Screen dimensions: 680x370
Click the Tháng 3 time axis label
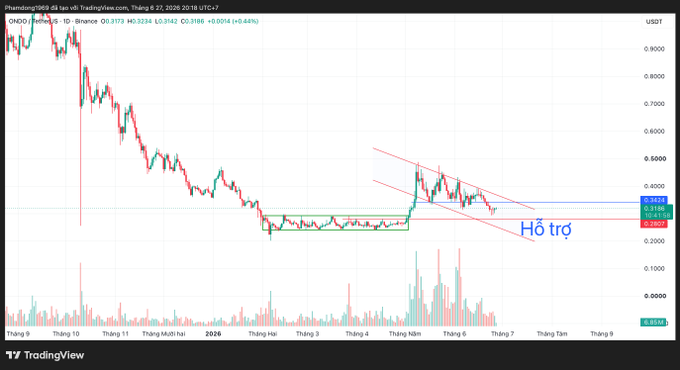click(x=307, y=334)
